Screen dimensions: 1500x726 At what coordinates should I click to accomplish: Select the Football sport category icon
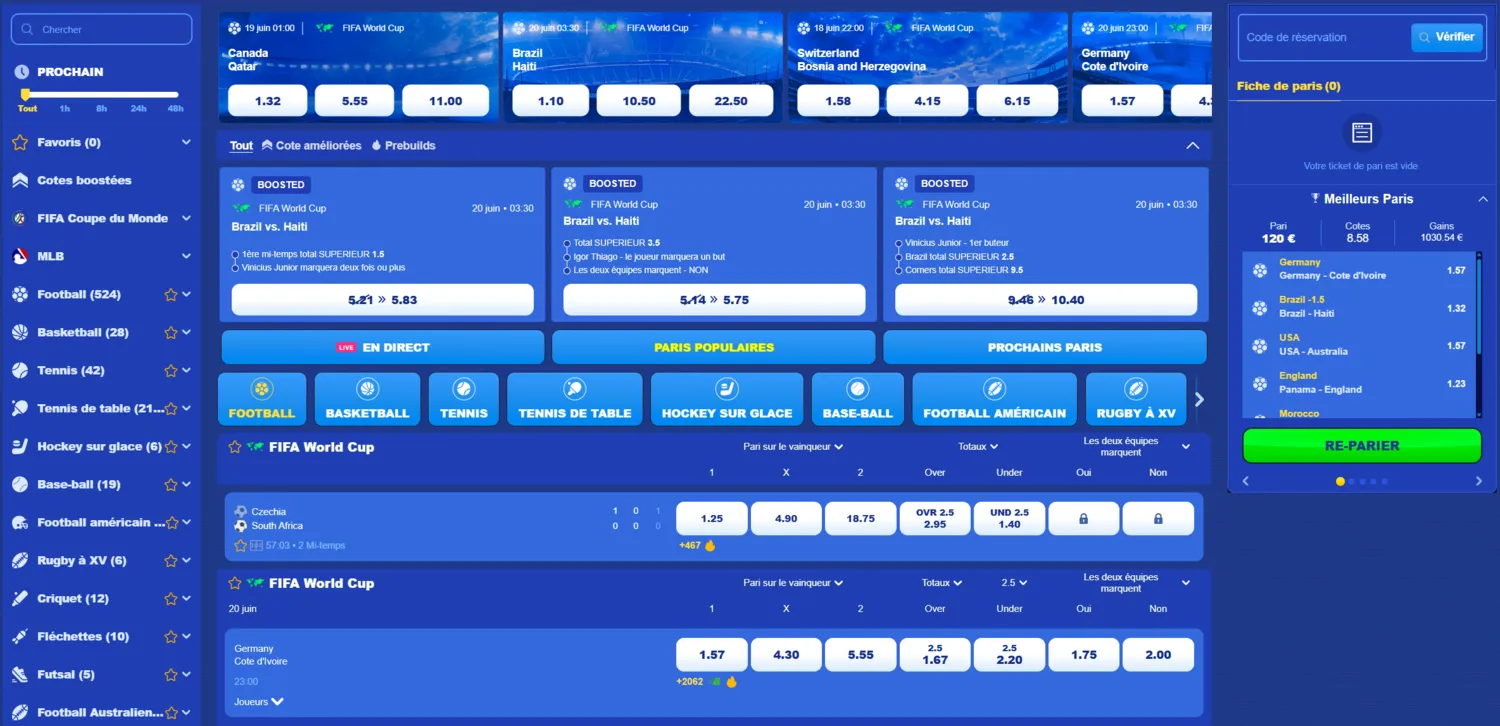pyautogui.click(x=262, y=388)
